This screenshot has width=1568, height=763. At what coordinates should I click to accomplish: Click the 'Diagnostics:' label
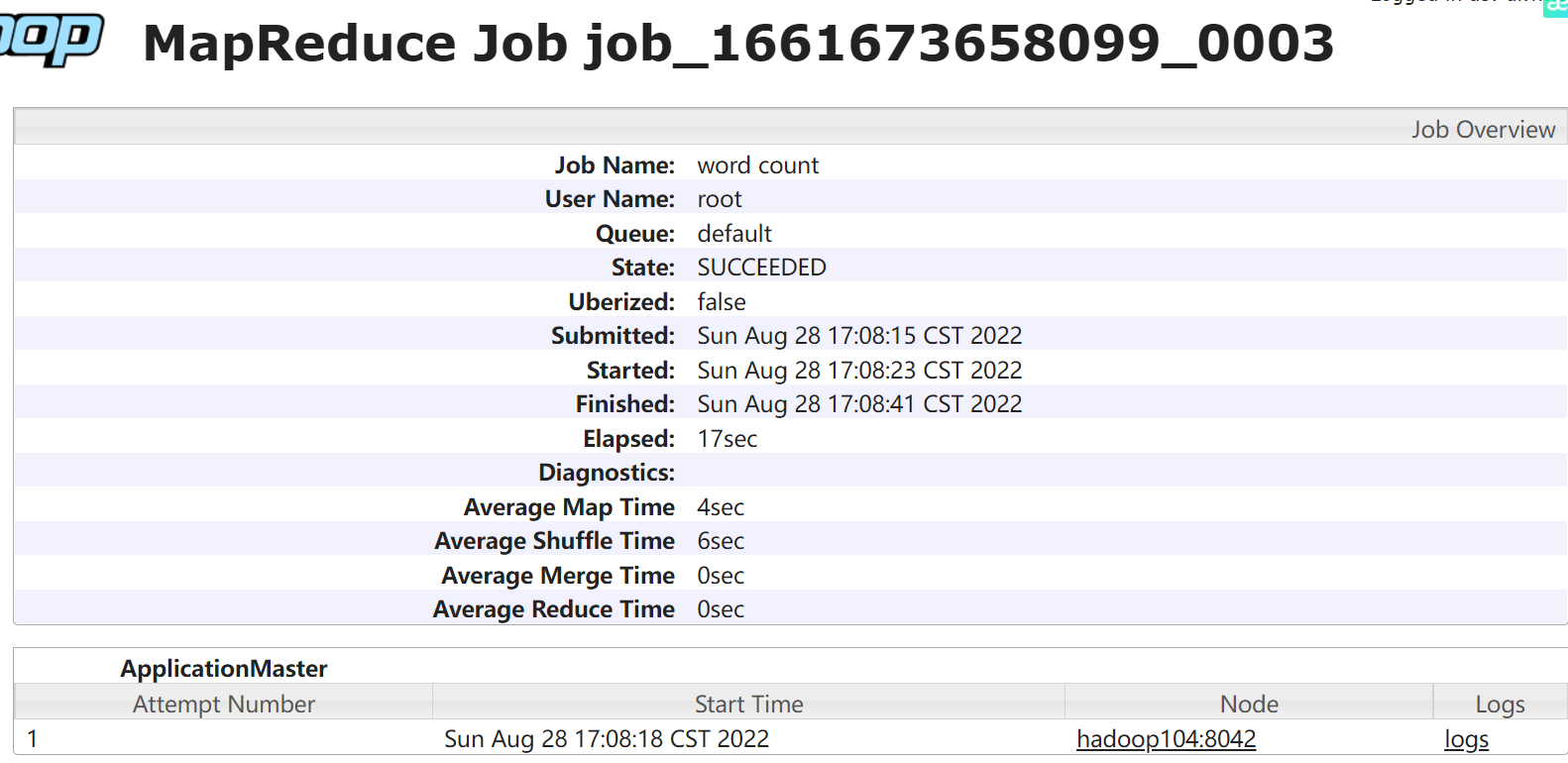pyautogui.click(x=607, y=473)
